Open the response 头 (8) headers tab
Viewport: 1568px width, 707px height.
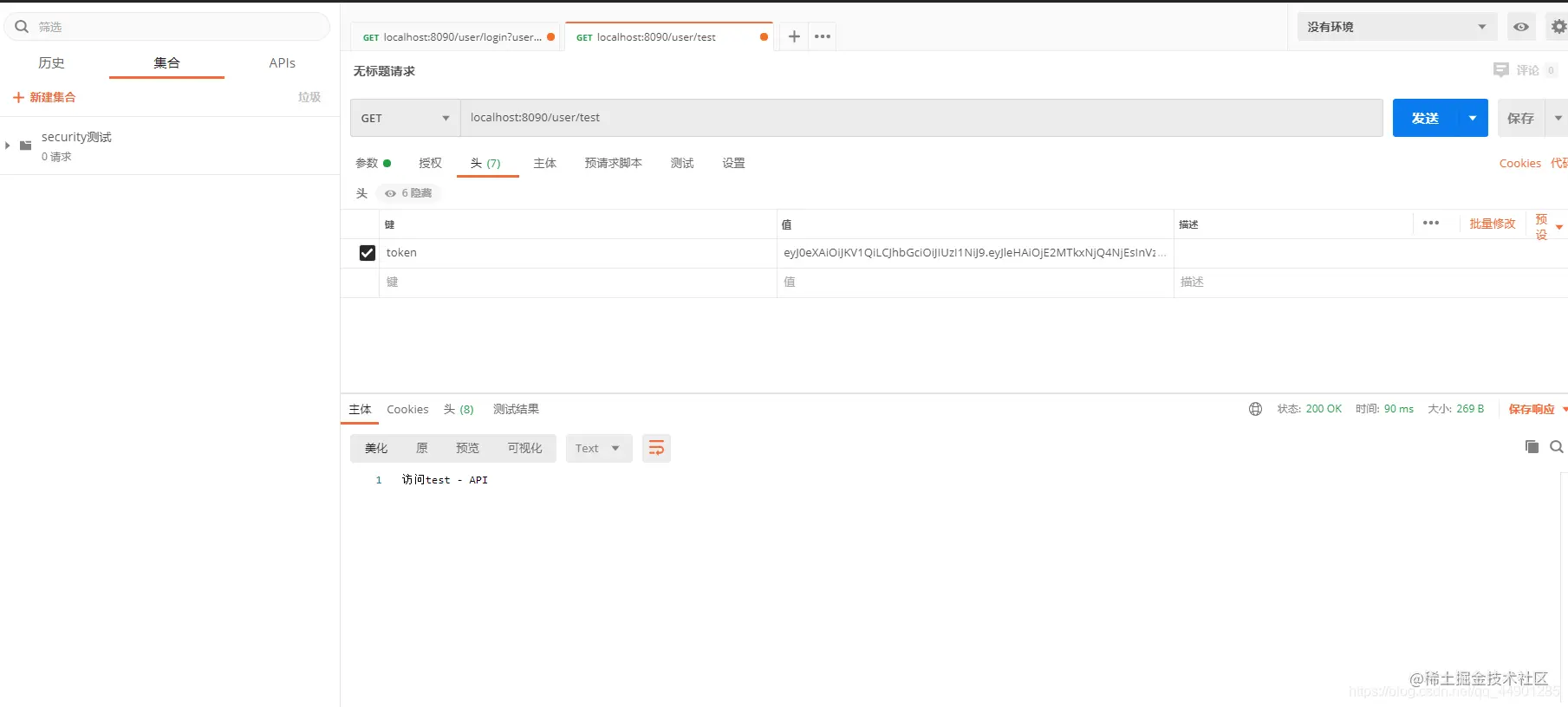459,409
